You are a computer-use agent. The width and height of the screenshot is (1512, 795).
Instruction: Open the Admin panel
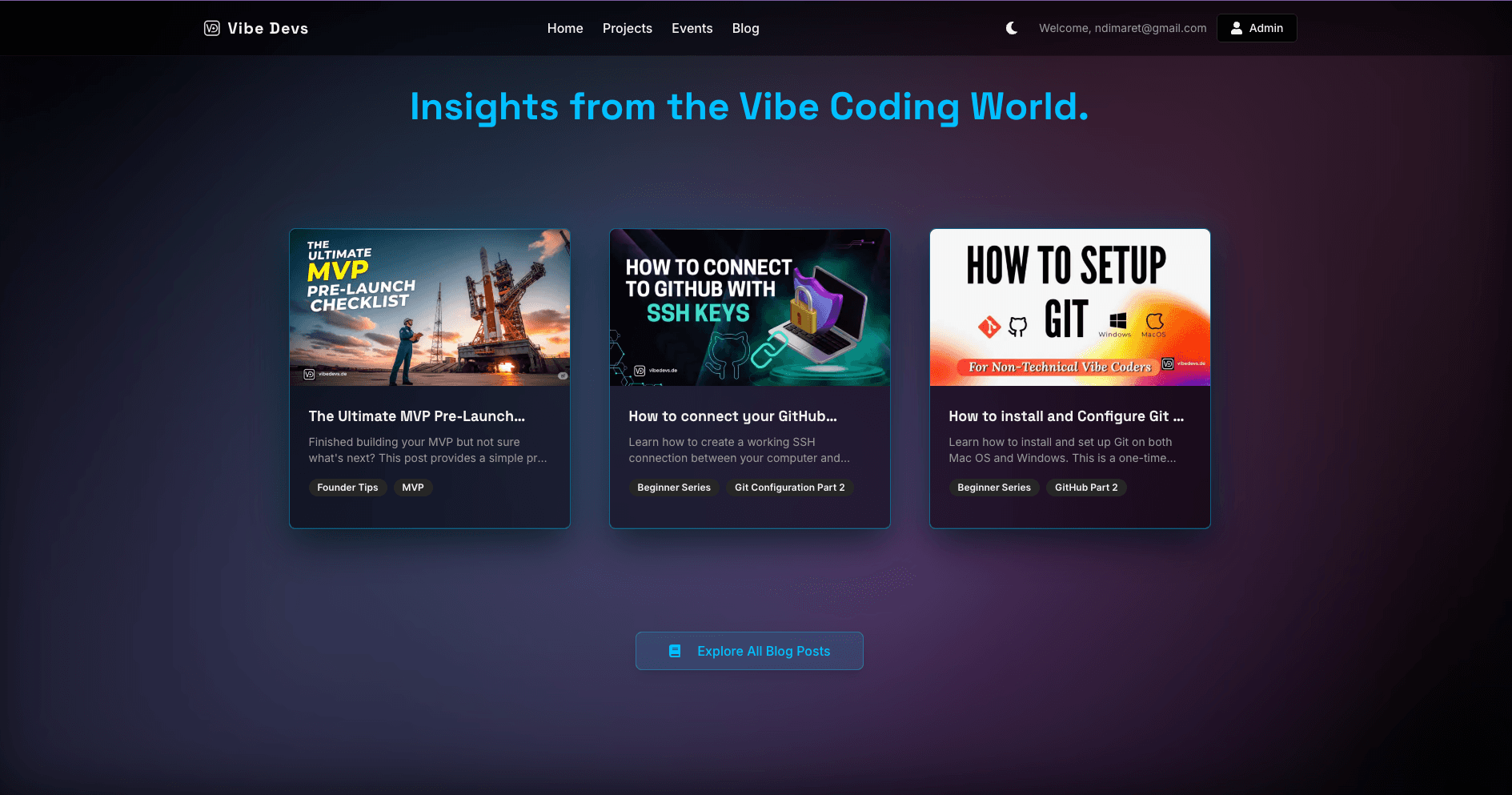[1256, 27]
